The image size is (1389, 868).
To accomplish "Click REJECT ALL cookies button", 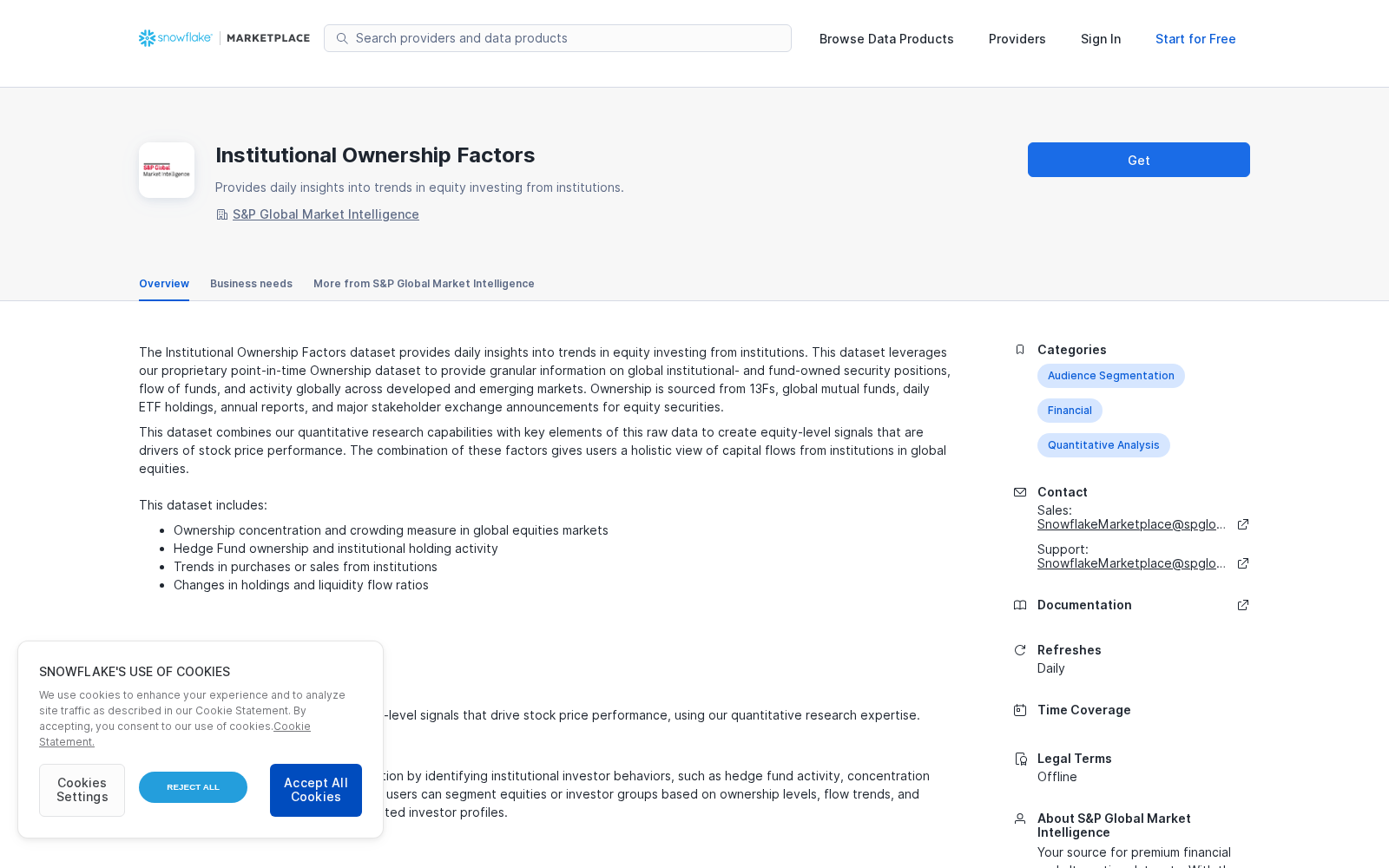I will [x=193, y=787].
